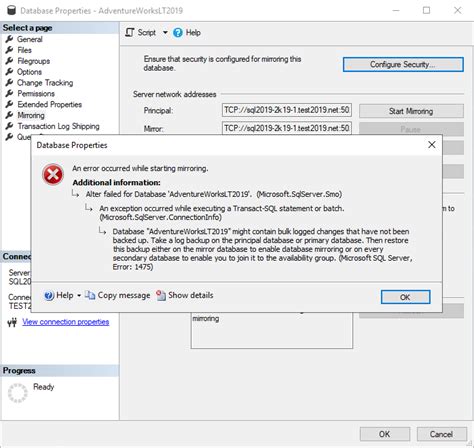Click the database icon in title bar

point(11,10)
